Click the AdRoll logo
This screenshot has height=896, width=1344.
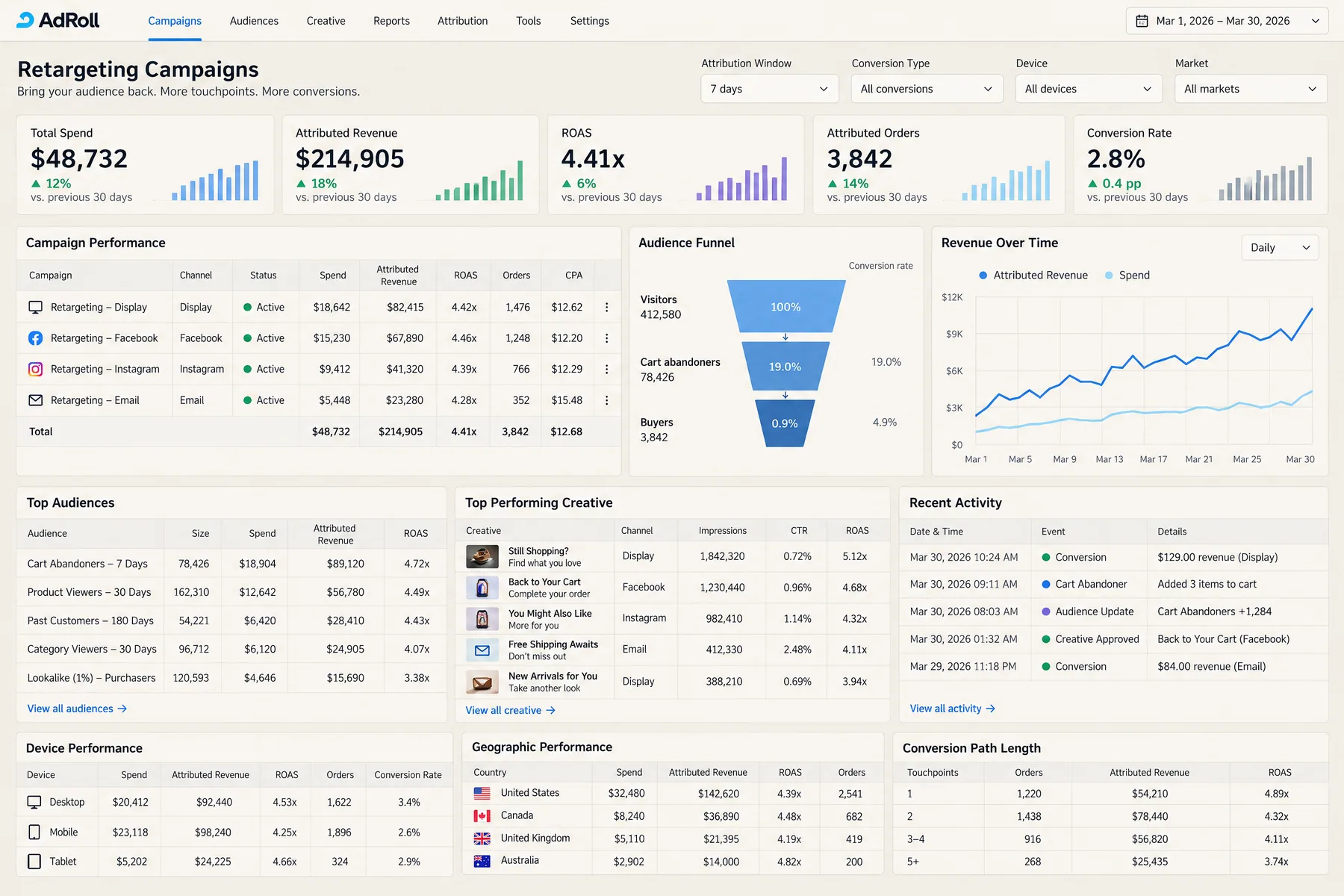(58, 20)
